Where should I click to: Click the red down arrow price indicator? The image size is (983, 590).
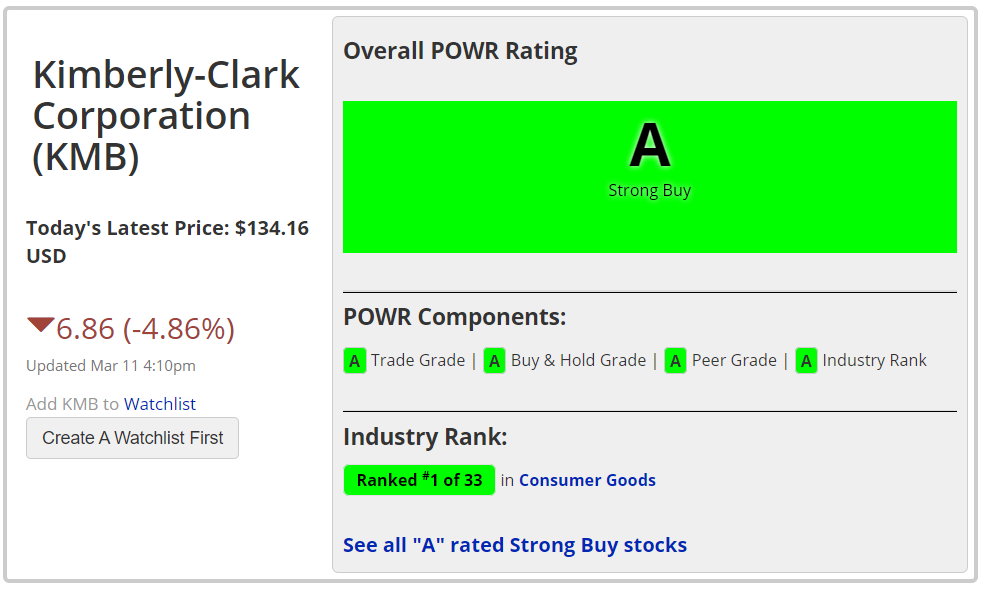pos(40,325)
